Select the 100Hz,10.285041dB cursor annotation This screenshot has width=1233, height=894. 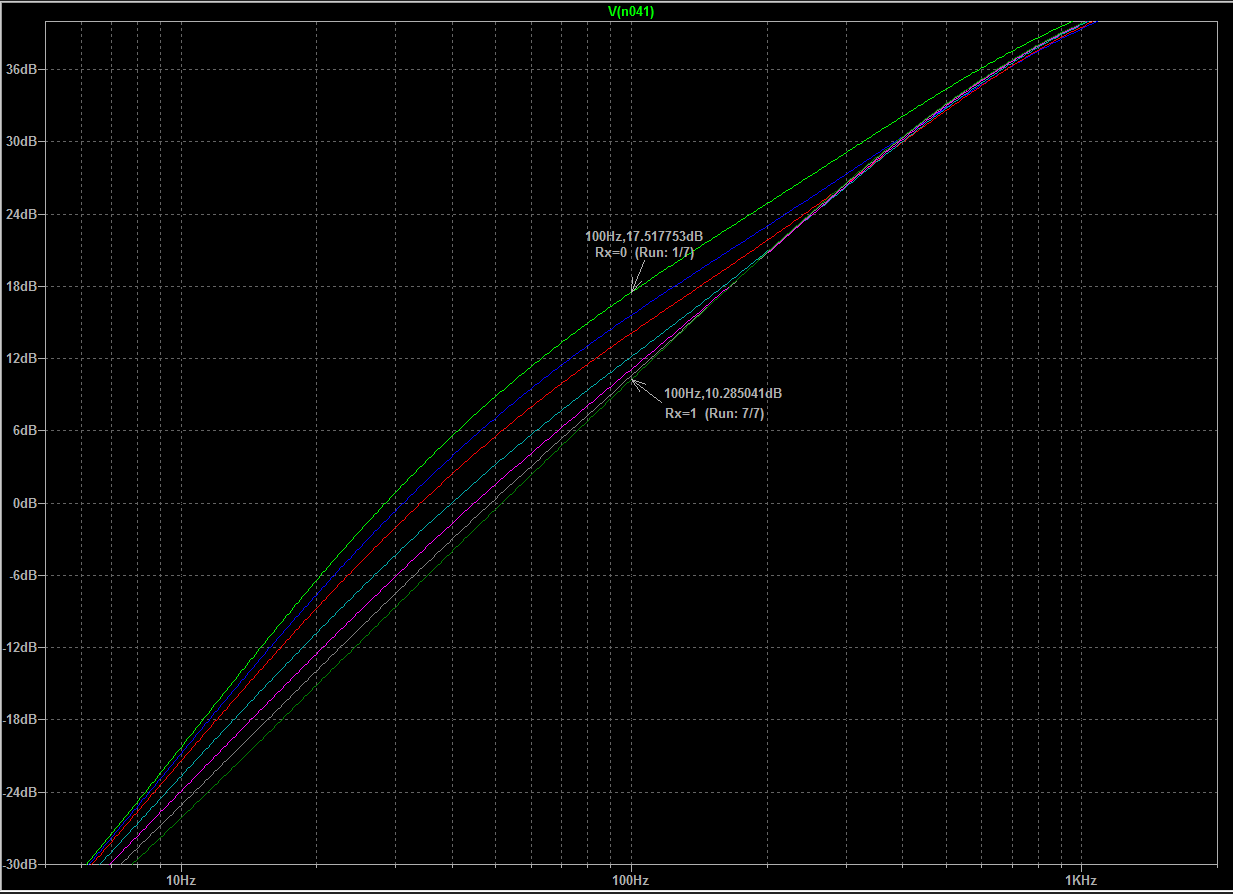(x=722, y=394)
